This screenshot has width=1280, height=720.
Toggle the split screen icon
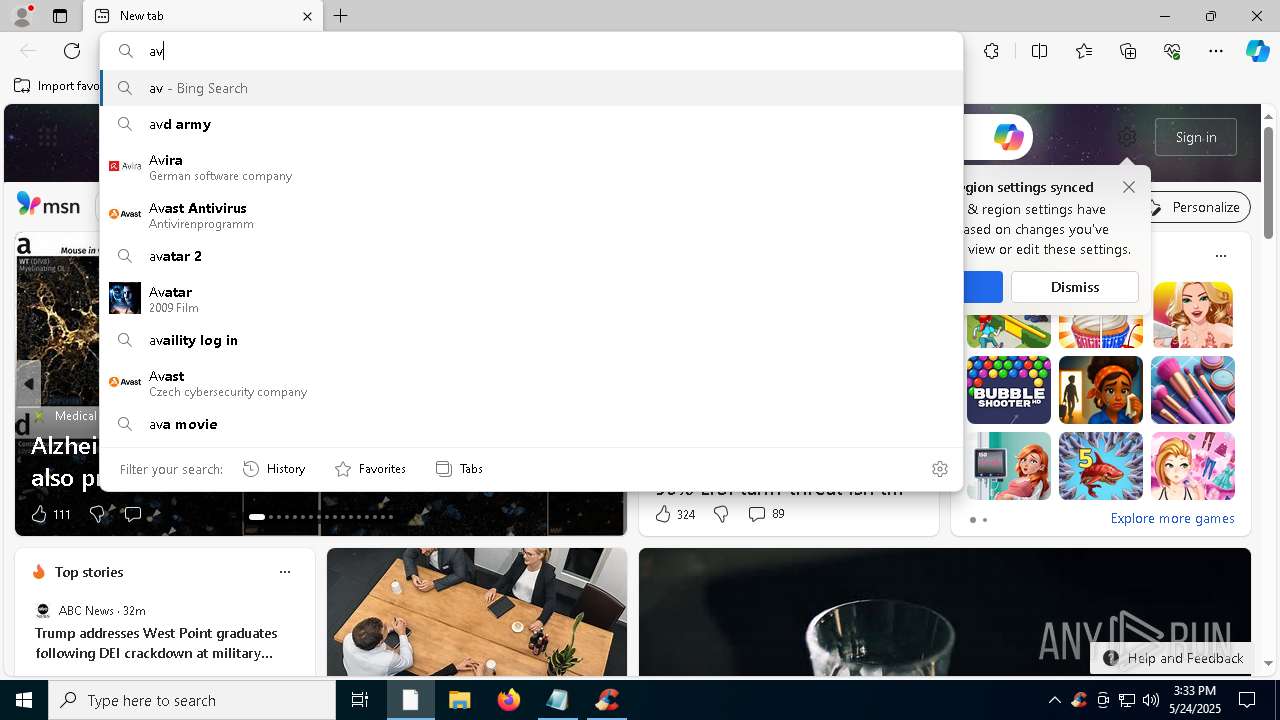point(1039,51)
